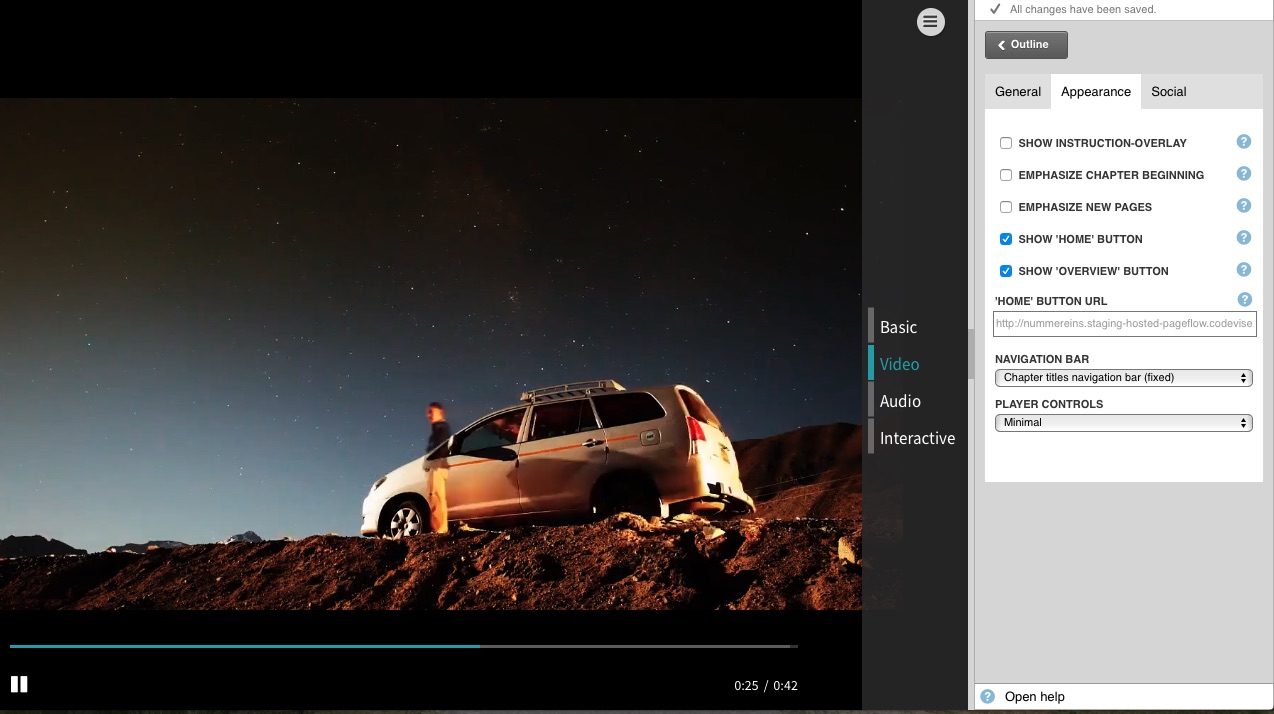Focus the 'Home' Button URL field
This screenshot has height=714, width=1274.
[x=1124, y=324]
